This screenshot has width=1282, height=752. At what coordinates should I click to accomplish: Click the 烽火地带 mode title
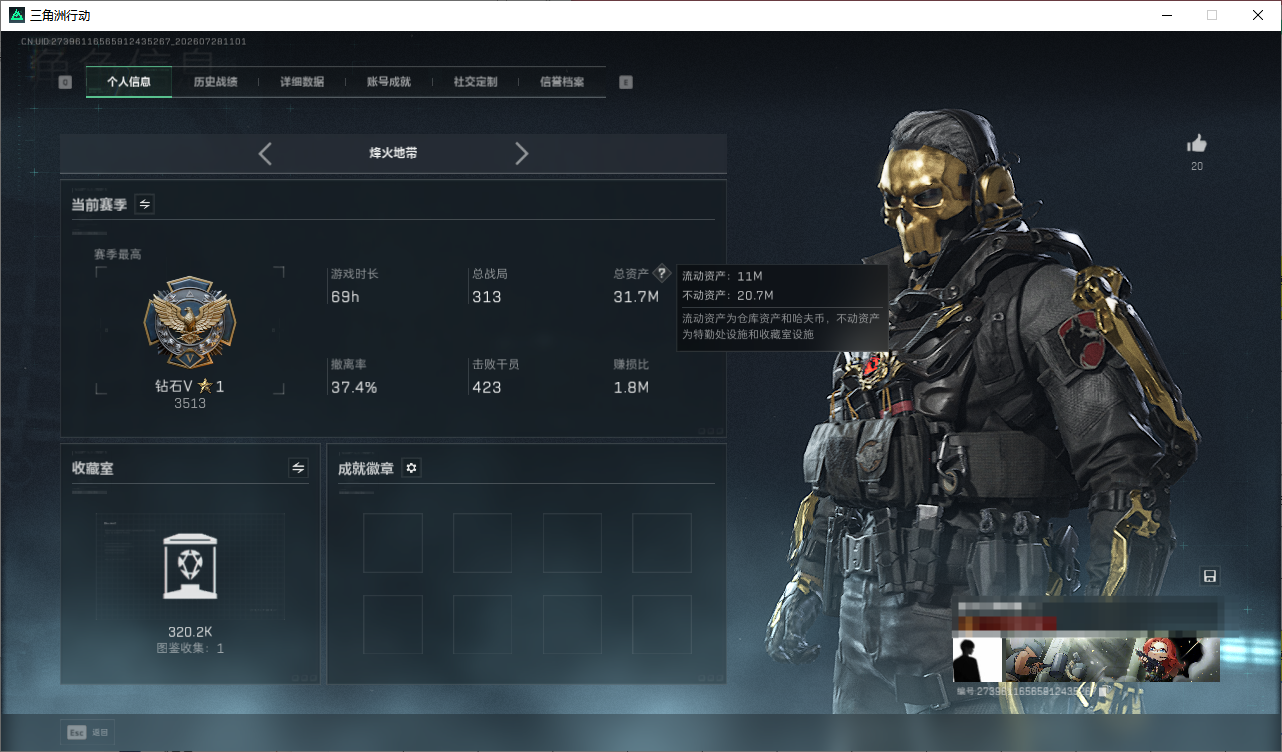point(393,154)
